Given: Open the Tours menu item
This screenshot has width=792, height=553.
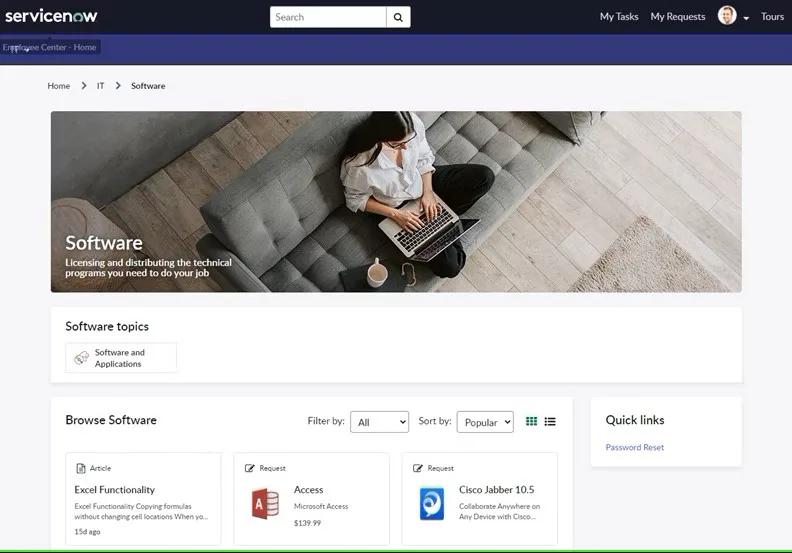Looking at the screenshot, I should point(772,17).
